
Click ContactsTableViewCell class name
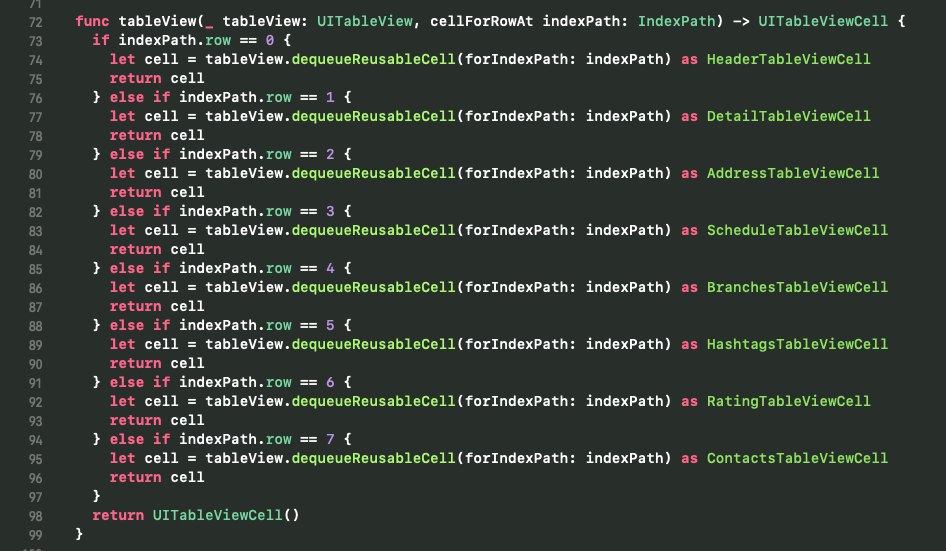[x=797, y=458]
